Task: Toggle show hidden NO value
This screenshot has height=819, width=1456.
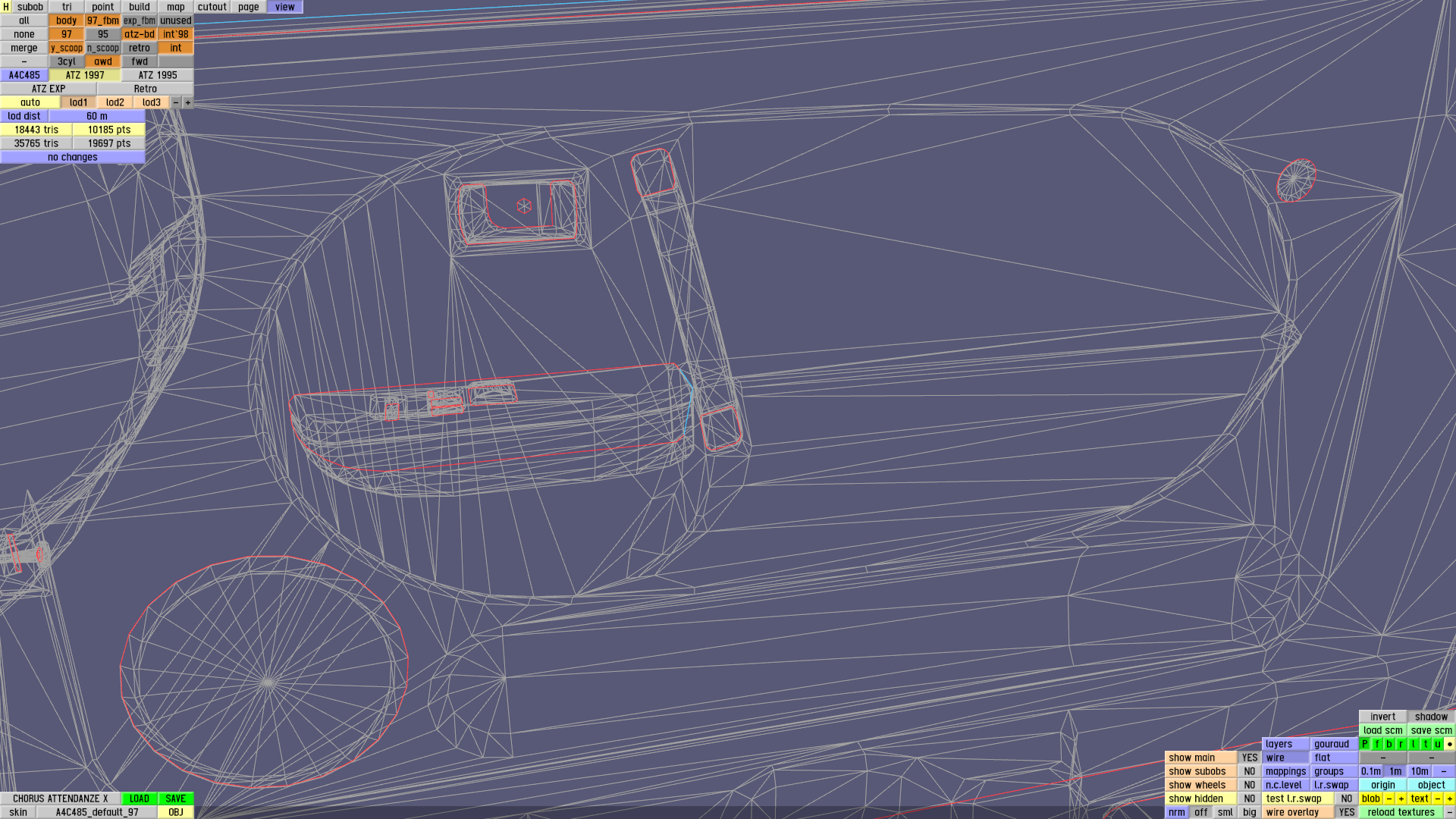Action: pos(1249,799)
